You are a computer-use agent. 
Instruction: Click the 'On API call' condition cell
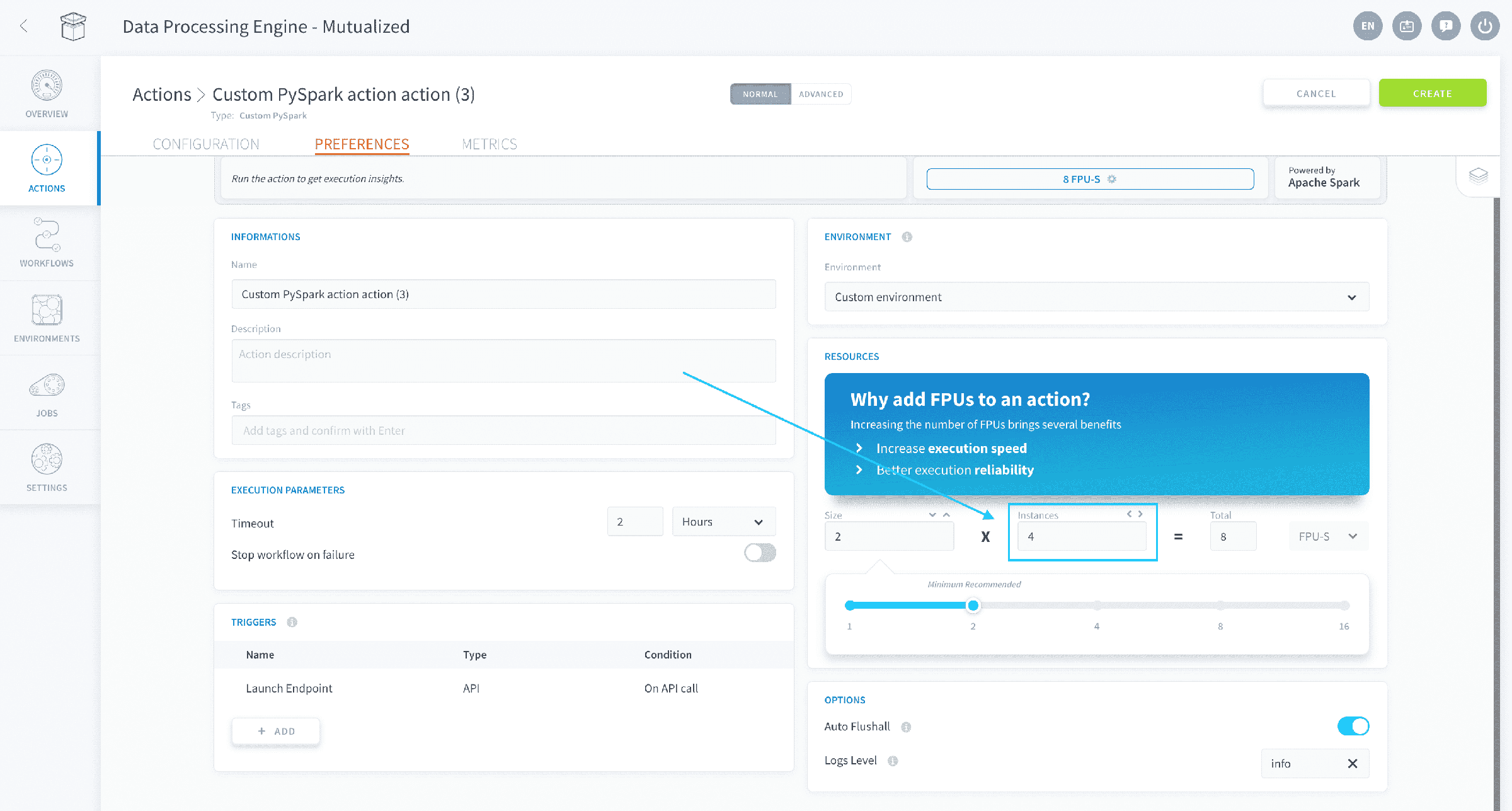click(x=671, y=688)
